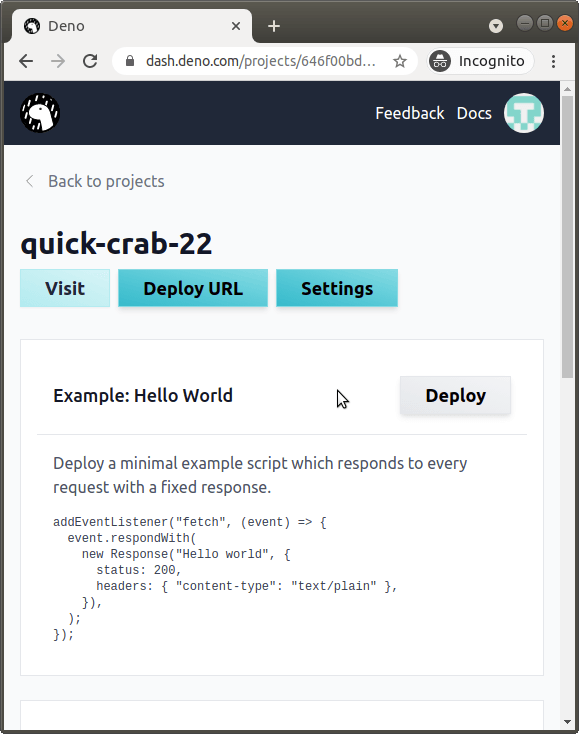Image resolution: width=579 pixels, height=734 pixels.
Task: Open a new browser tab
Action: (274, 26)
